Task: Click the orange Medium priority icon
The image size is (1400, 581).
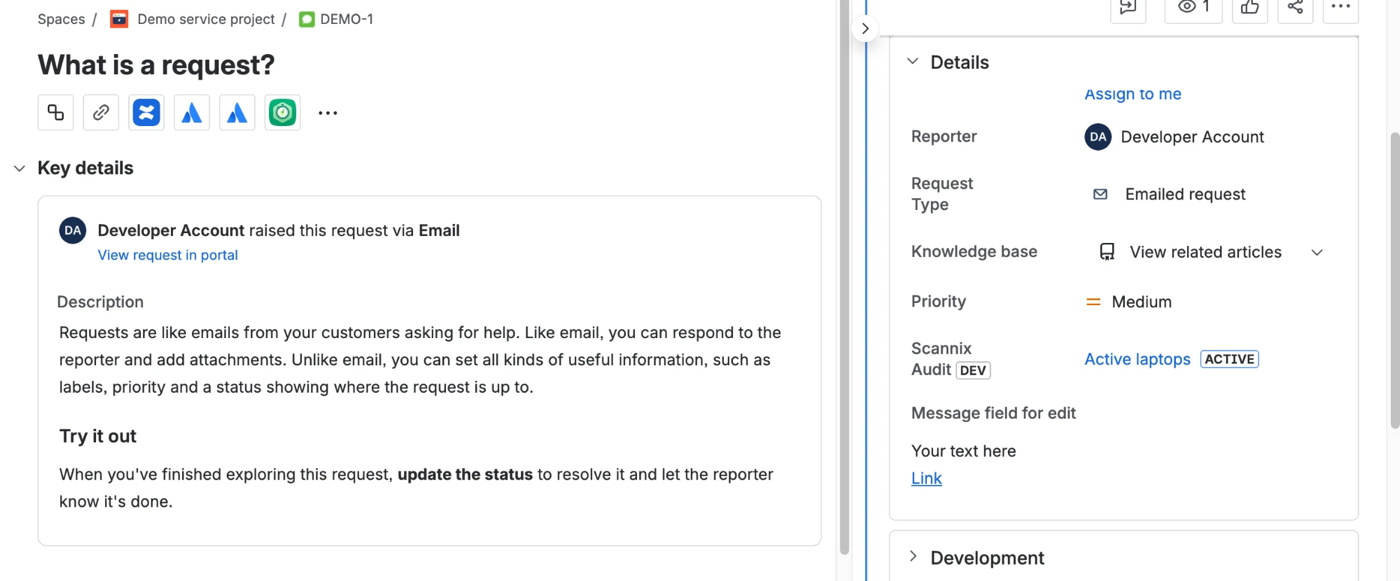Action: (1094, 302)
